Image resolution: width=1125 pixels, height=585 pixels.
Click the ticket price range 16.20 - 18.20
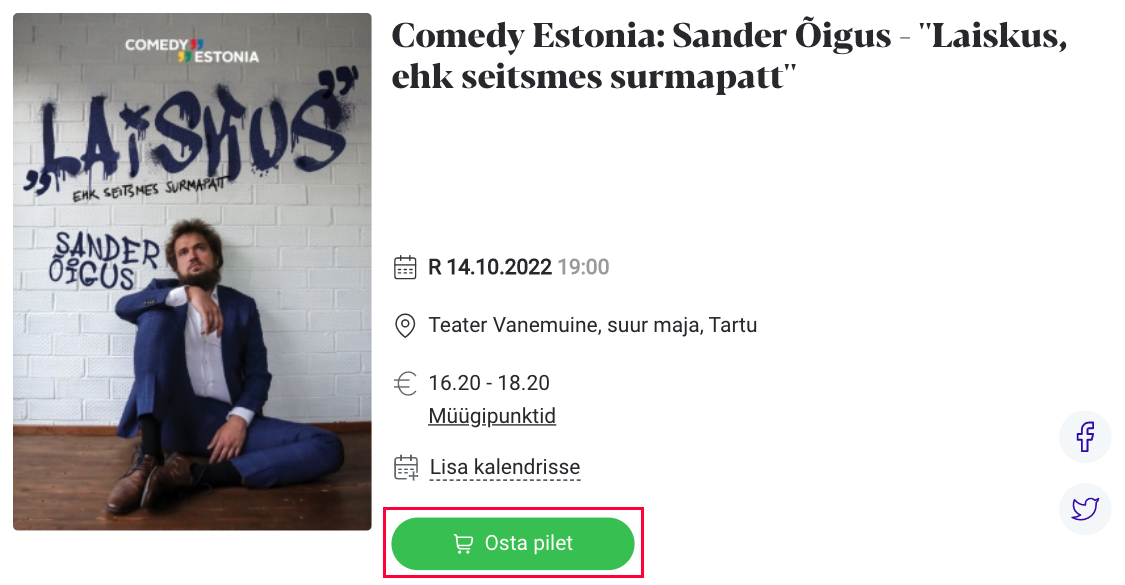[x=489, y=383]
